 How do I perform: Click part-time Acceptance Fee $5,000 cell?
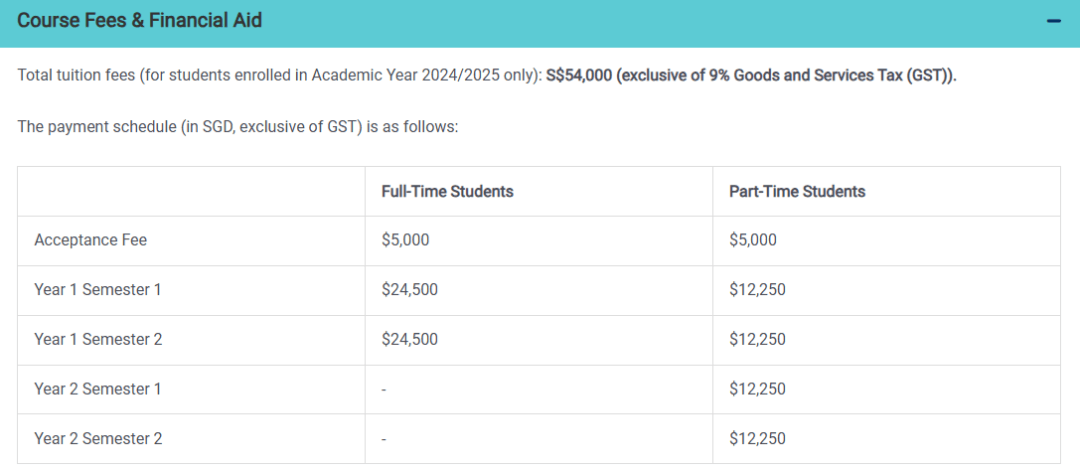point(753,241)
